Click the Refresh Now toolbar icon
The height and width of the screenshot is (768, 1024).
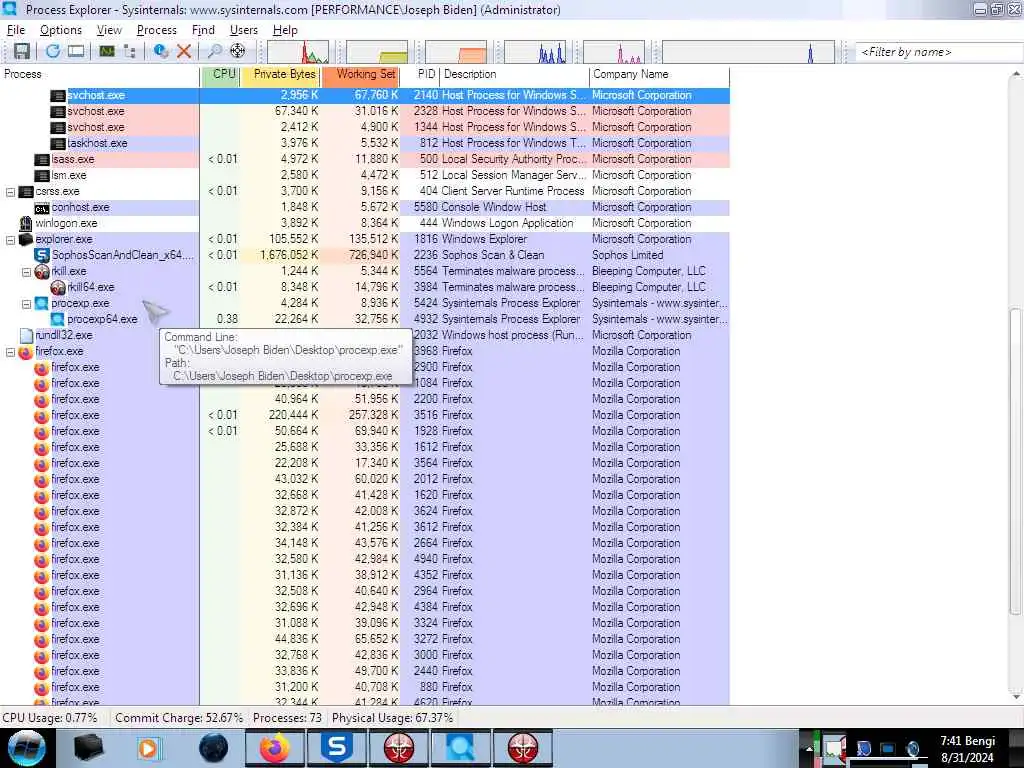pyautogui.click(x=52, y=51)
